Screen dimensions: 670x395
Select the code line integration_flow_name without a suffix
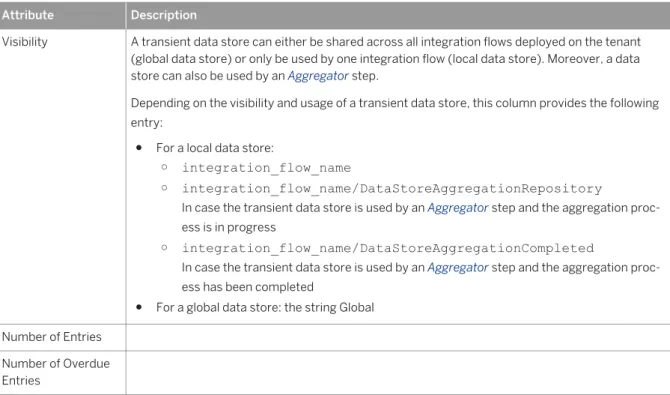[267, 168]
